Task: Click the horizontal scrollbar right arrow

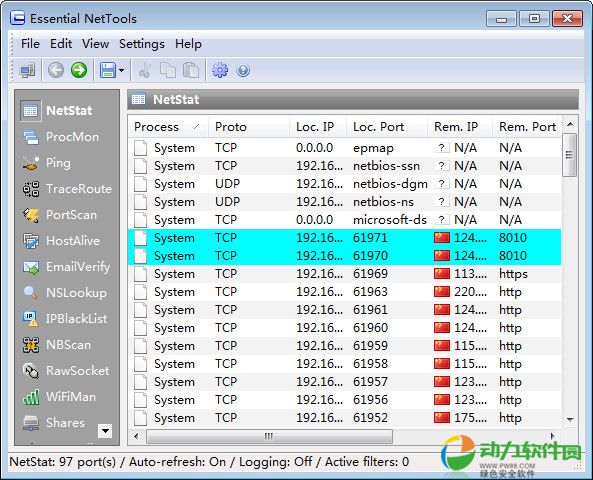Action: 553,436
